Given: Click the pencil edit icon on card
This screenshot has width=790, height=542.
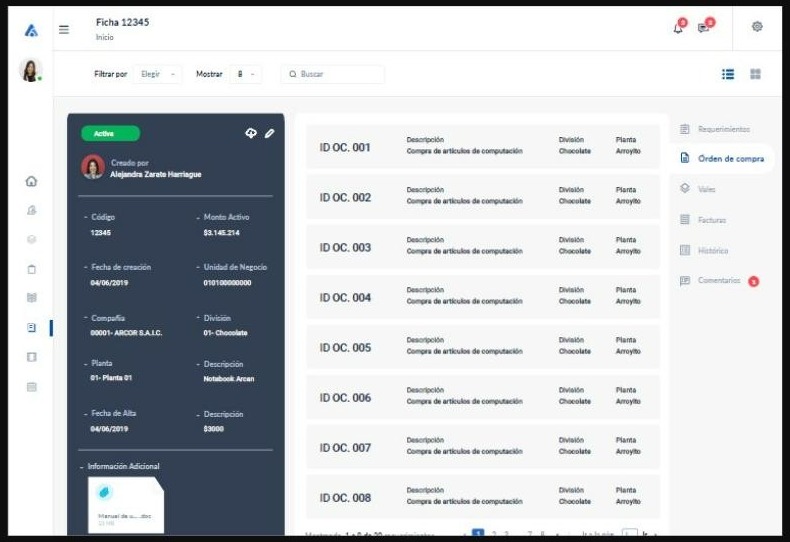Looking at the screenshot, I should pyautogui.click(x=270, y=133).
